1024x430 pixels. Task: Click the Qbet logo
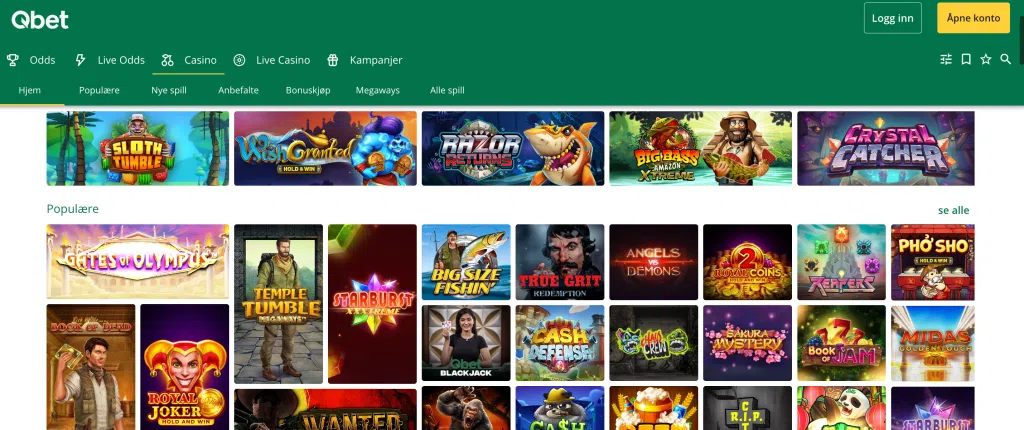click(x=40, y=20)
